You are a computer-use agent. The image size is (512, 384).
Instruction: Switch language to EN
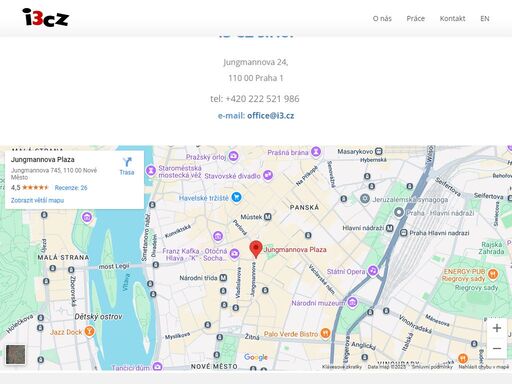pyautogui.click(x=485, y=19)
